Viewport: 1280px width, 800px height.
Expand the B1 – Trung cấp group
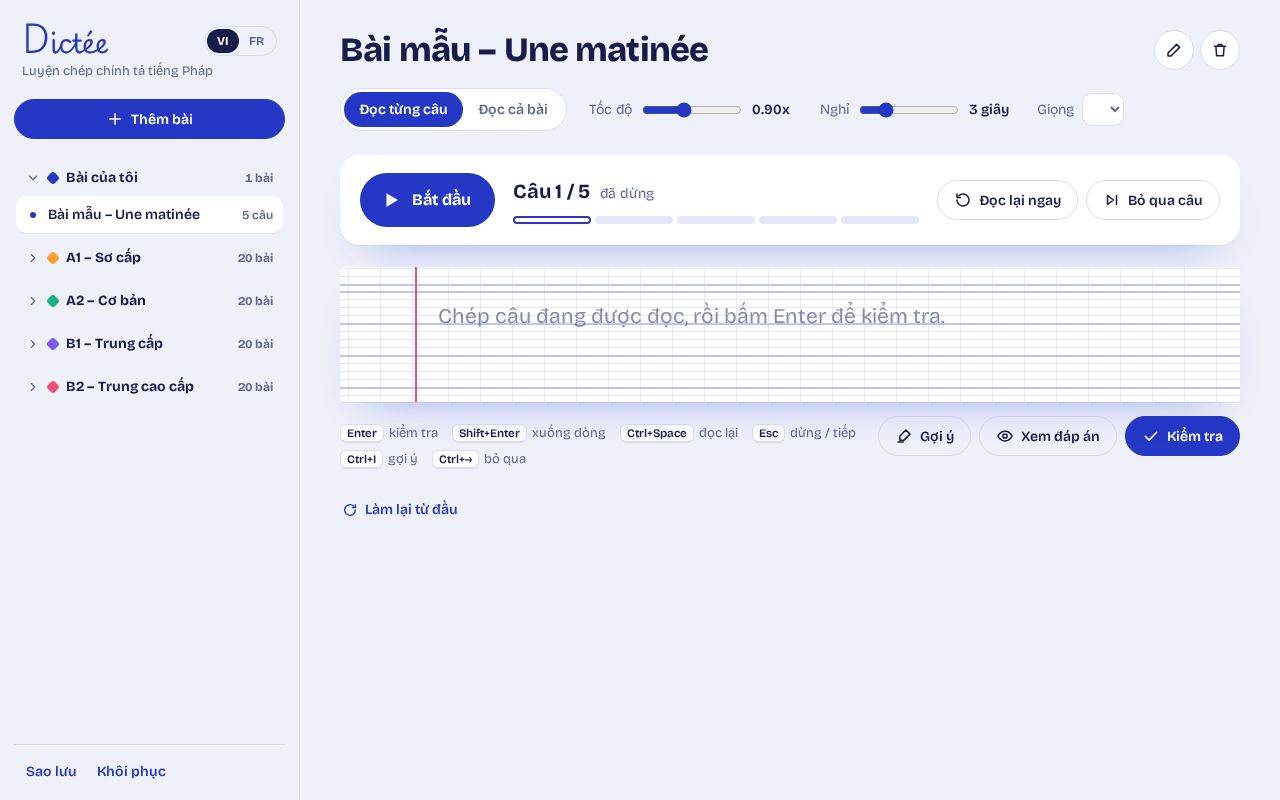click(33, 344)
